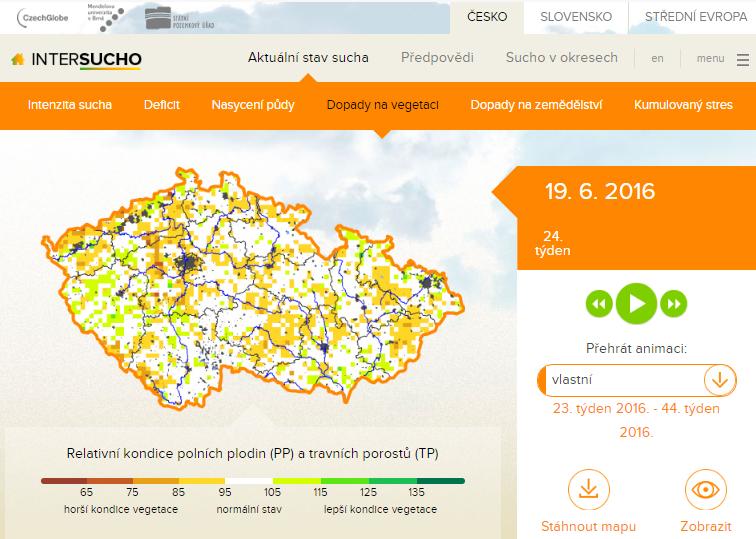This screenshot has height=539, width=756.
Task: Click the 'Přehrát animaci:' label
Action: point(636,349)
